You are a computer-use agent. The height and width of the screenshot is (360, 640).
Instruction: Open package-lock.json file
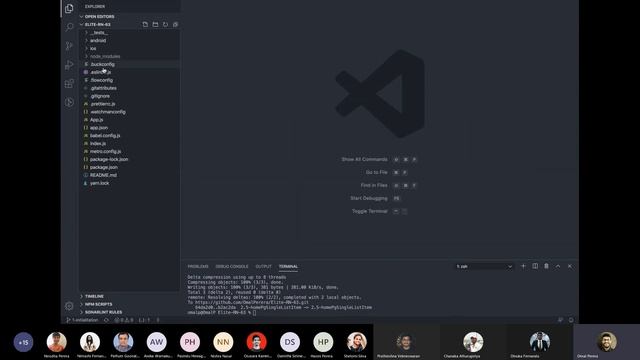(109, 159)
